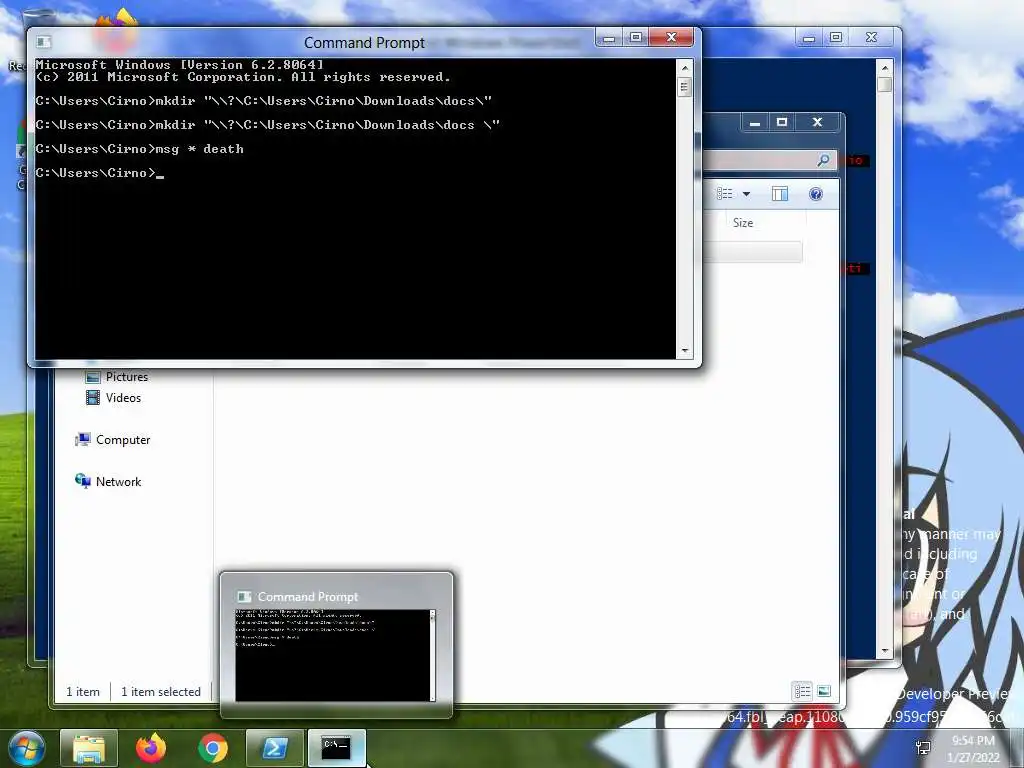Click the '1 item selected' status text

tap(161, 692)
